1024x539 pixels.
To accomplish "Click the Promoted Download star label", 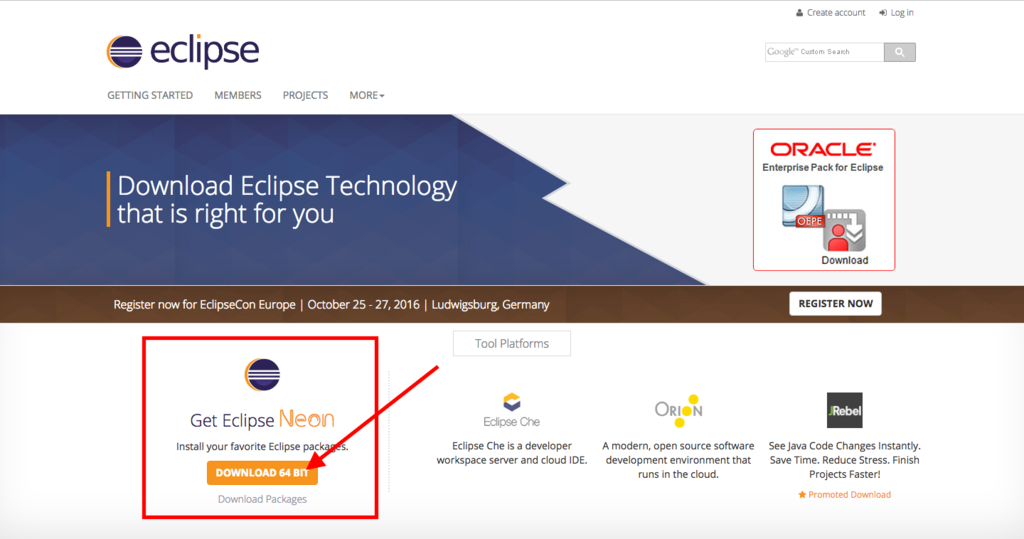I will click(844, 495).
